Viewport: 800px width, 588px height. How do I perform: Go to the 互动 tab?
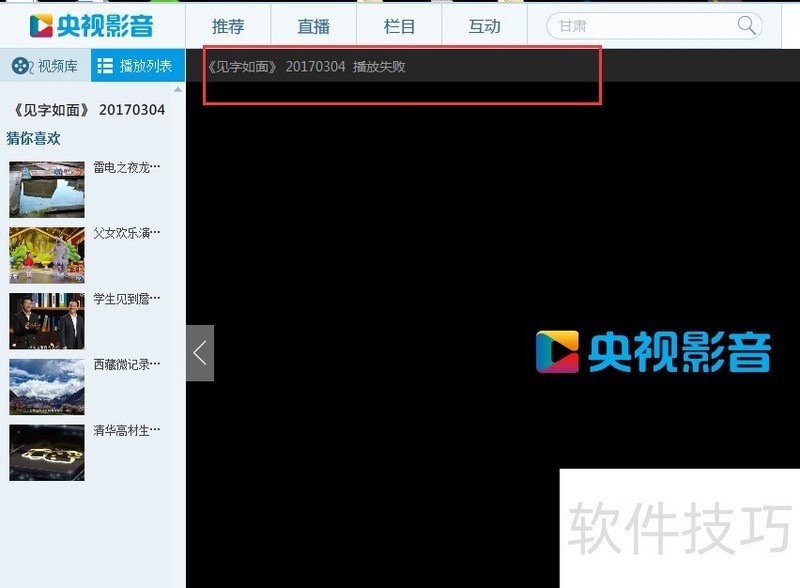coord(484,26)
